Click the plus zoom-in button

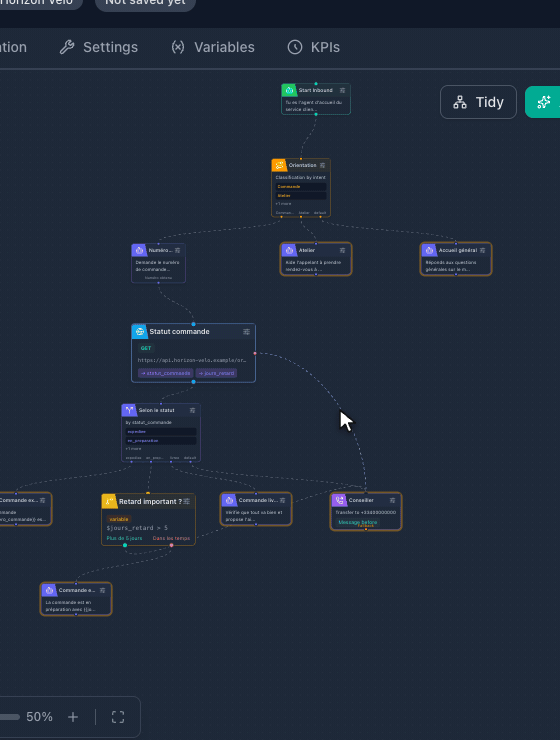[73, 717]
